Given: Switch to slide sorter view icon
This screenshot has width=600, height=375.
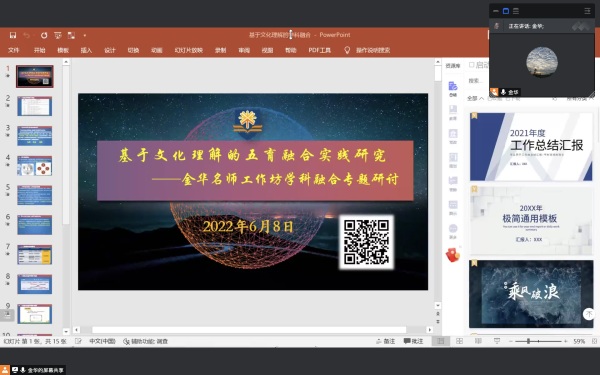Looking at the screenshot, I should (x=460, y=341).
